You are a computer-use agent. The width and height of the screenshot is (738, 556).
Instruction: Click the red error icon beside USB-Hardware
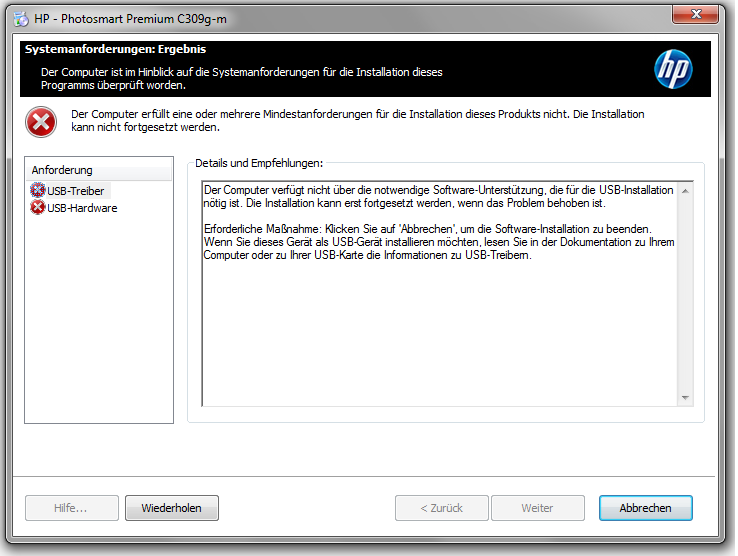(x=38, y=207)
